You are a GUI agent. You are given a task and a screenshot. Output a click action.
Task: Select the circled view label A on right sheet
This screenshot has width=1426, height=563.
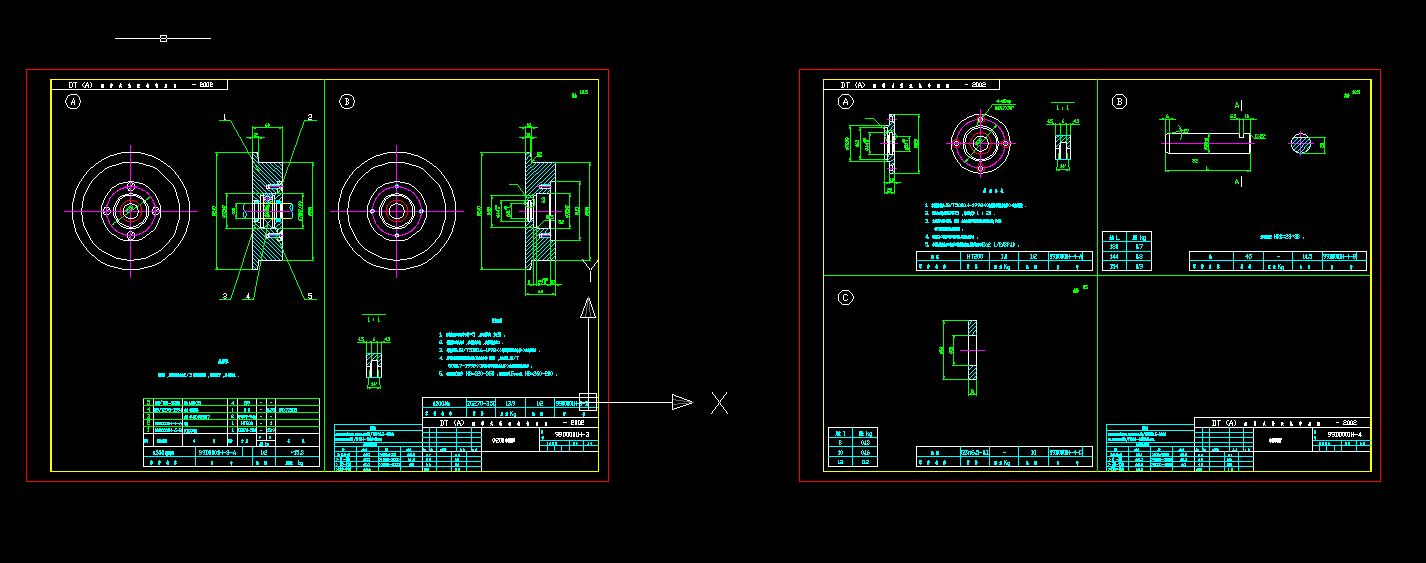point(846,101)
